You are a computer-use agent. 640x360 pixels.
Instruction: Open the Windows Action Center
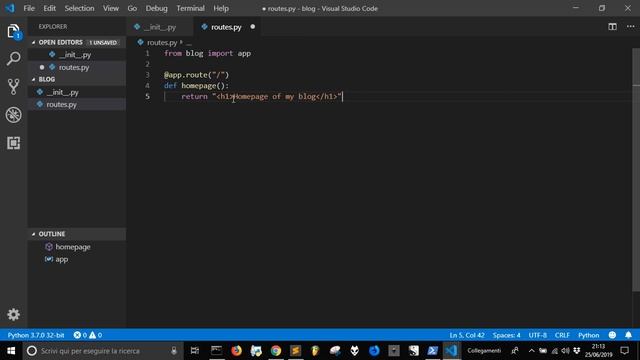[x=624, y=351]
